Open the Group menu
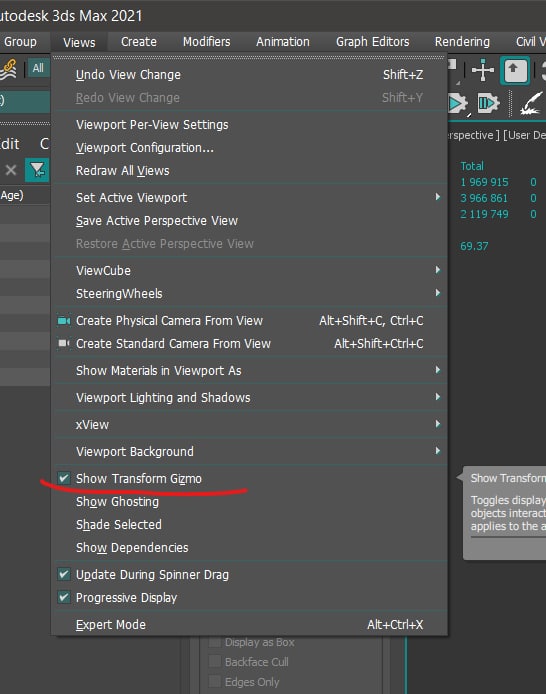546x694 pixels. coord(20,42)
